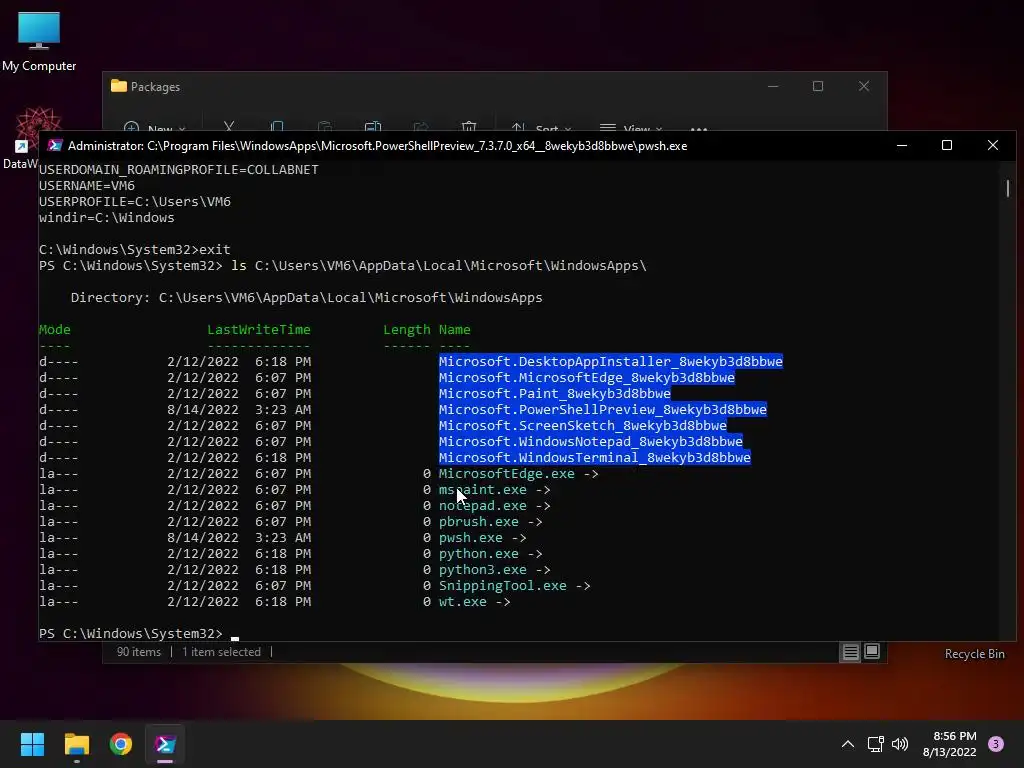The height and width of the screenshot is (768, 1024).
Task: Open See more options in Packages toolbar
Action: (x=699, y=127)
